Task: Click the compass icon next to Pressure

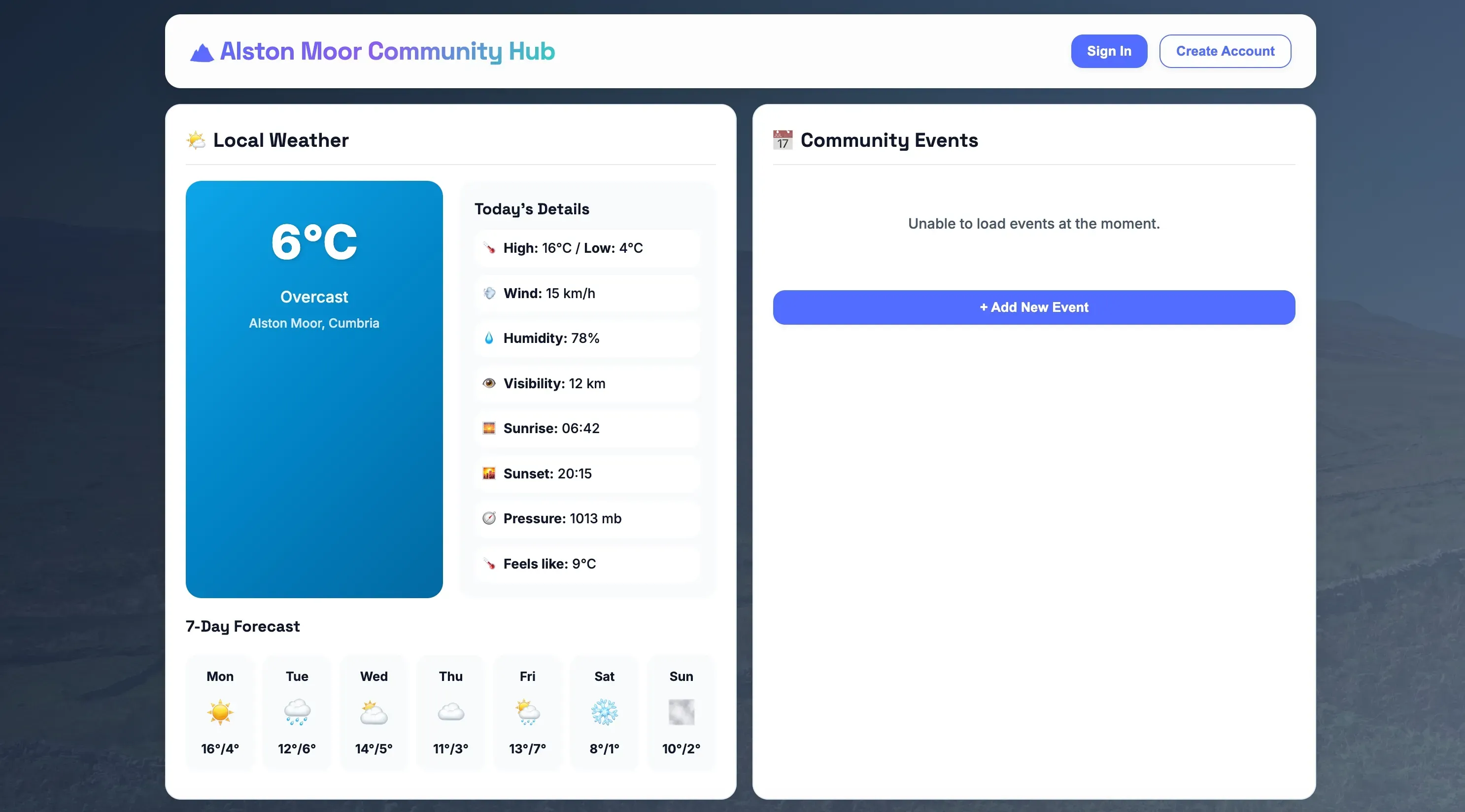Action: (489, 519)
